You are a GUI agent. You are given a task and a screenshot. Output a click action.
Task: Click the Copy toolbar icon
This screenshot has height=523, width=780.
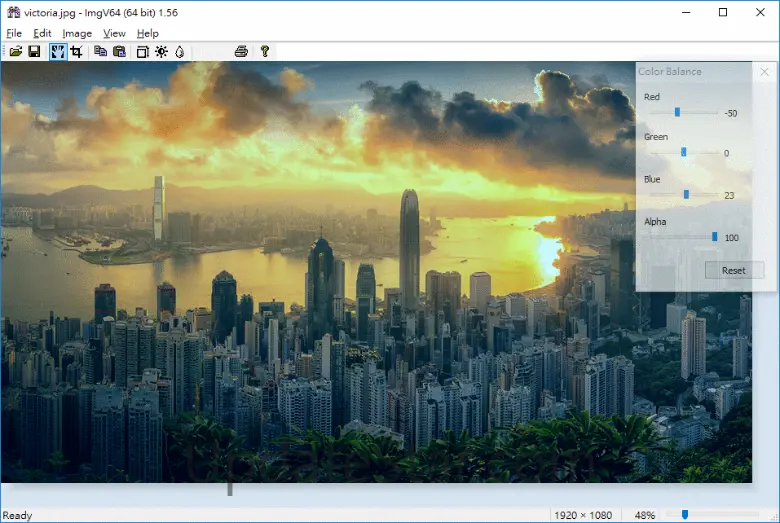(100, 51)
